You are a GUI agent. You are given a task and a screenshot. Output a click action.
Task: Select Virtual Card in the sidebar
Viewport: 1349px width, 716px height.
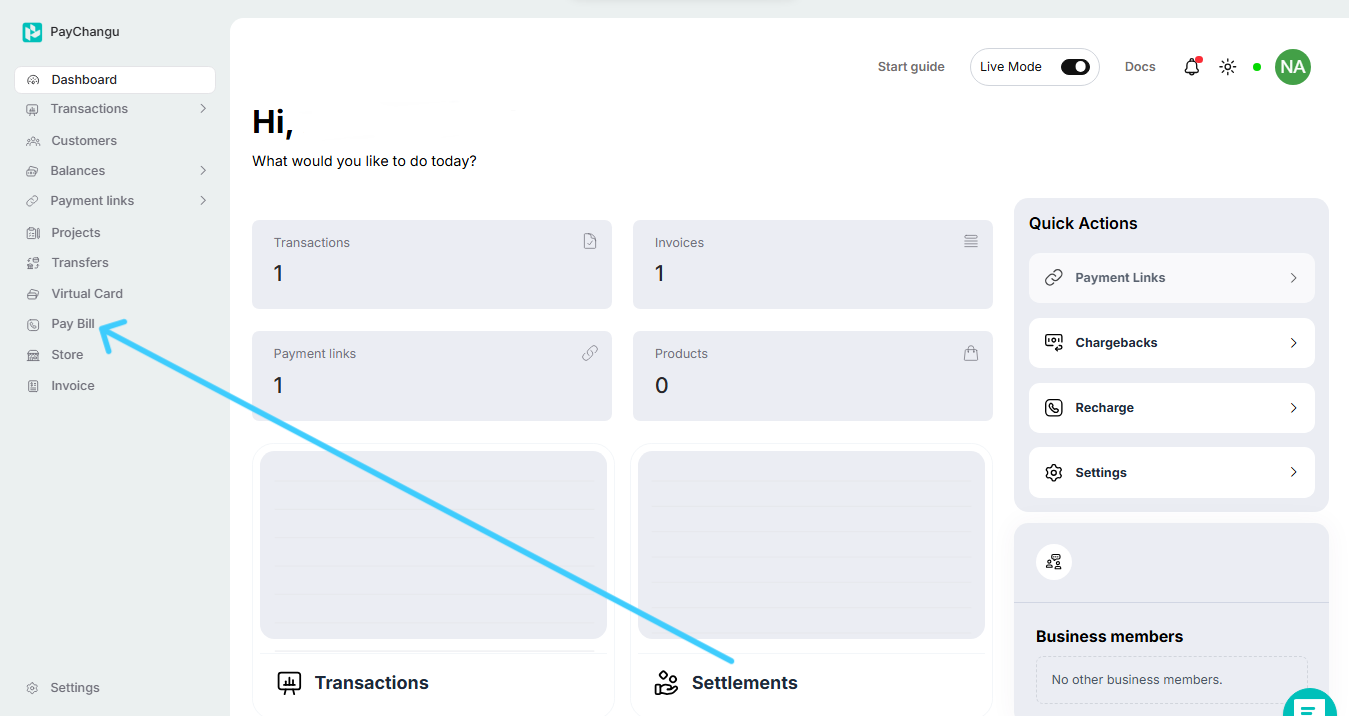tap(87, 294)
